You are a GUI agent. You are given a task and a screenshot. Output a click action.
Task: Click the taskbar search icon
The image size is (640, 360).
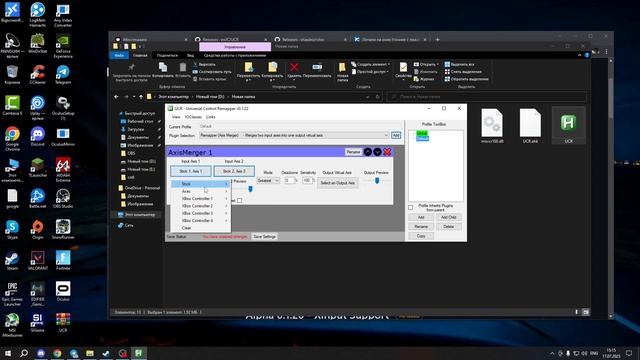(x=24, y=353)
